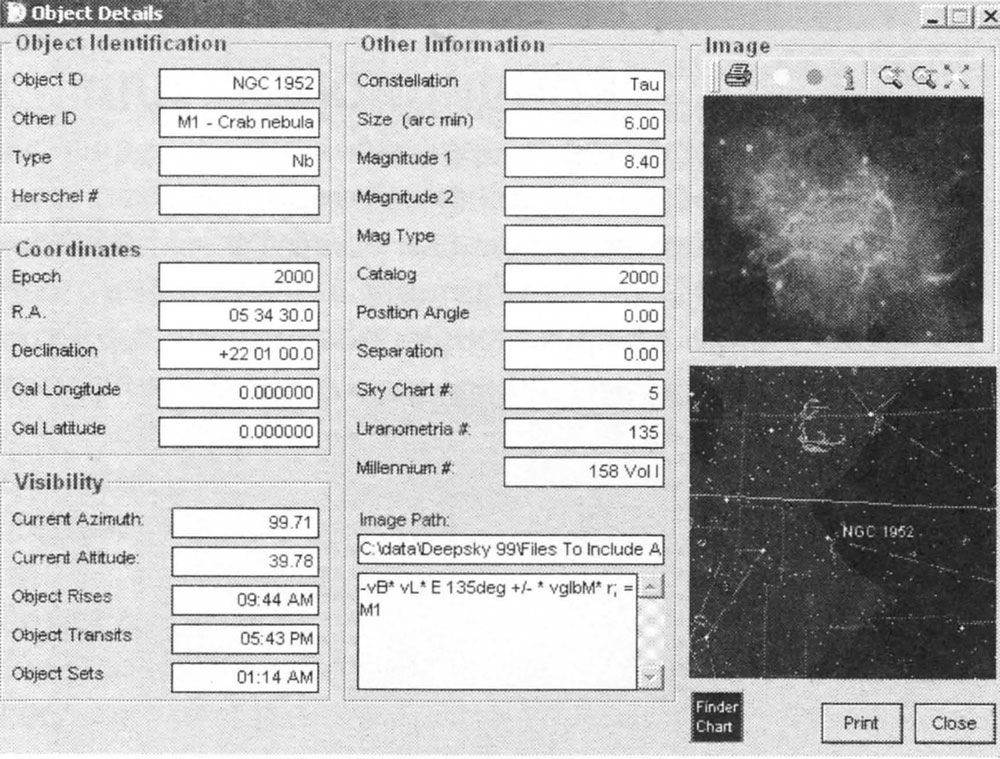This screenshot has height=759, width=1000.
Task: Click the R.A. field 05 34 30.0
Action: (239, 316)
